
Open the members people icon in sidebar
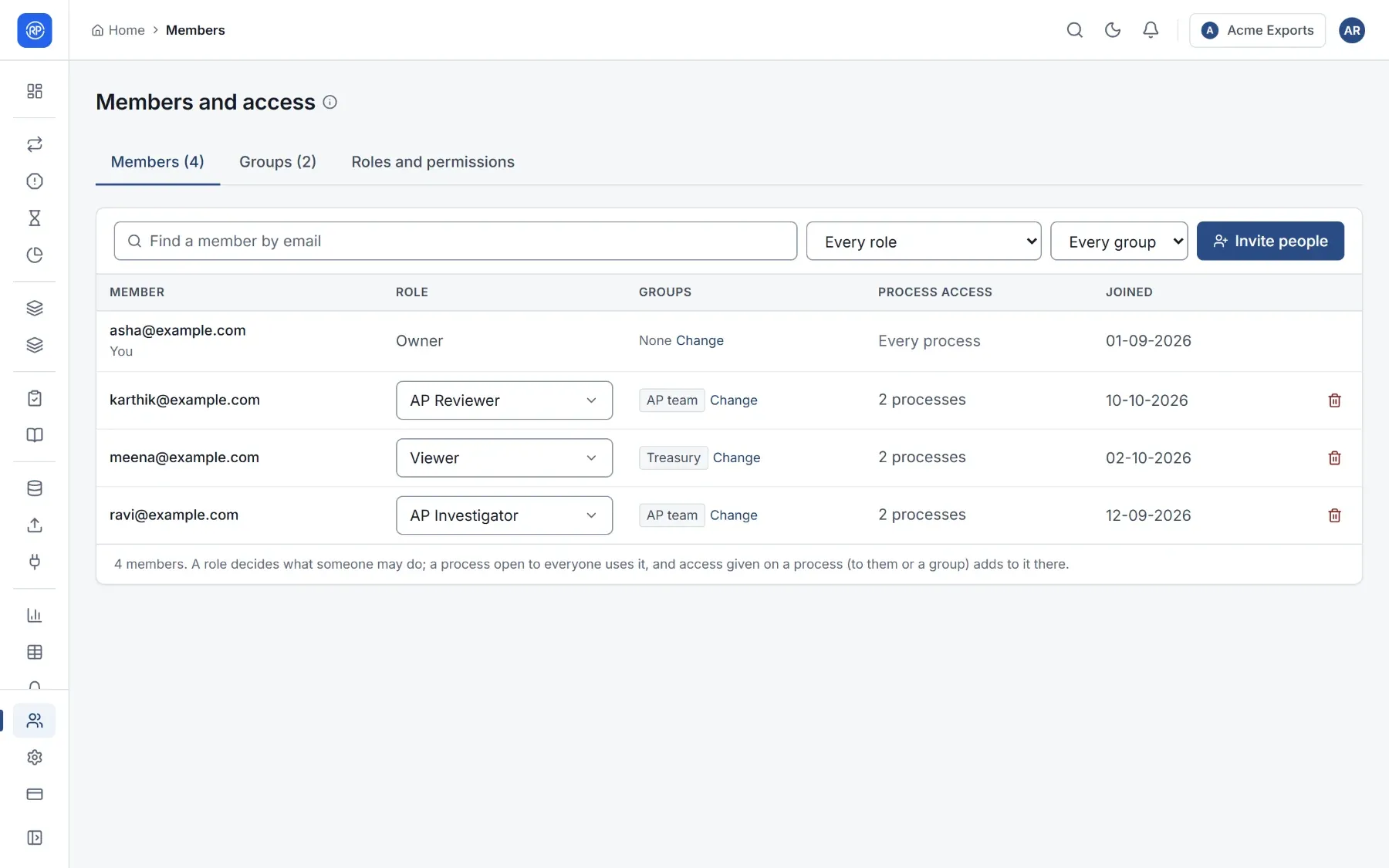[x=35, y=721]
